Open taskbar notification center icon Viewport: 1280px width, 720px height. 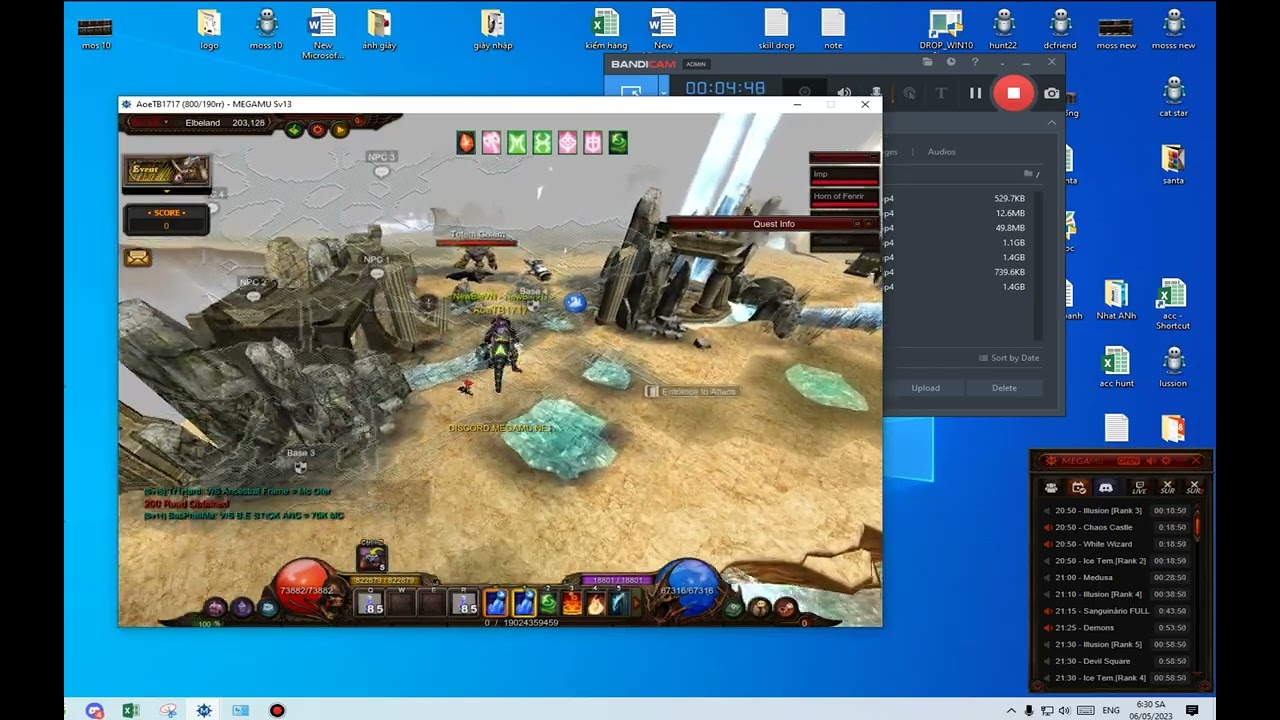pyautogui.click(x=1192, y=710)
